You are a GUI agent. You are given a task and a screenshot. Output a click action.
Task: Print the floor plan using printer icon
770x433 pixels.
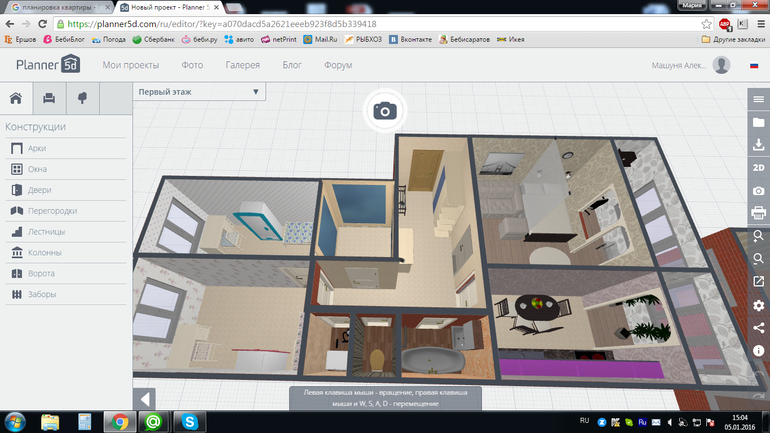coord(759,213)
